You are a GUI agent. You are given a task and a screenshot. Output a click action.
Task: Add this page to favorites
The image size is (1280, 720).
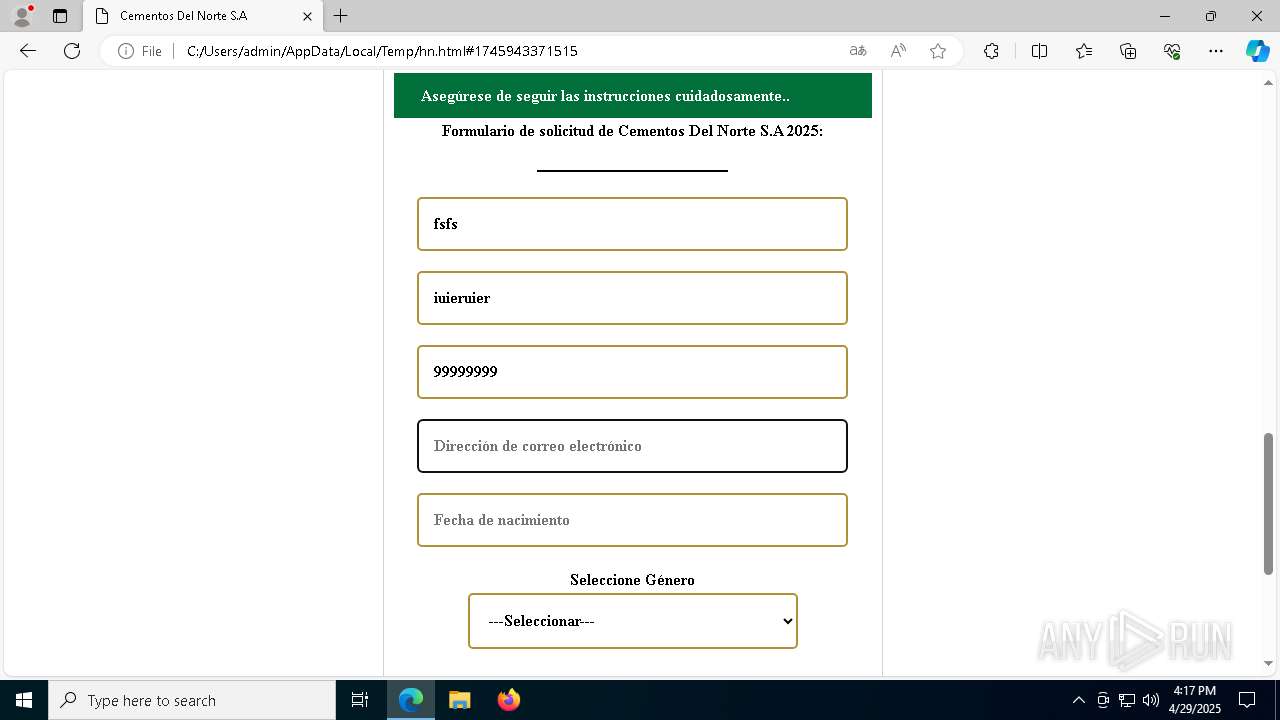(x=938, y=51)
